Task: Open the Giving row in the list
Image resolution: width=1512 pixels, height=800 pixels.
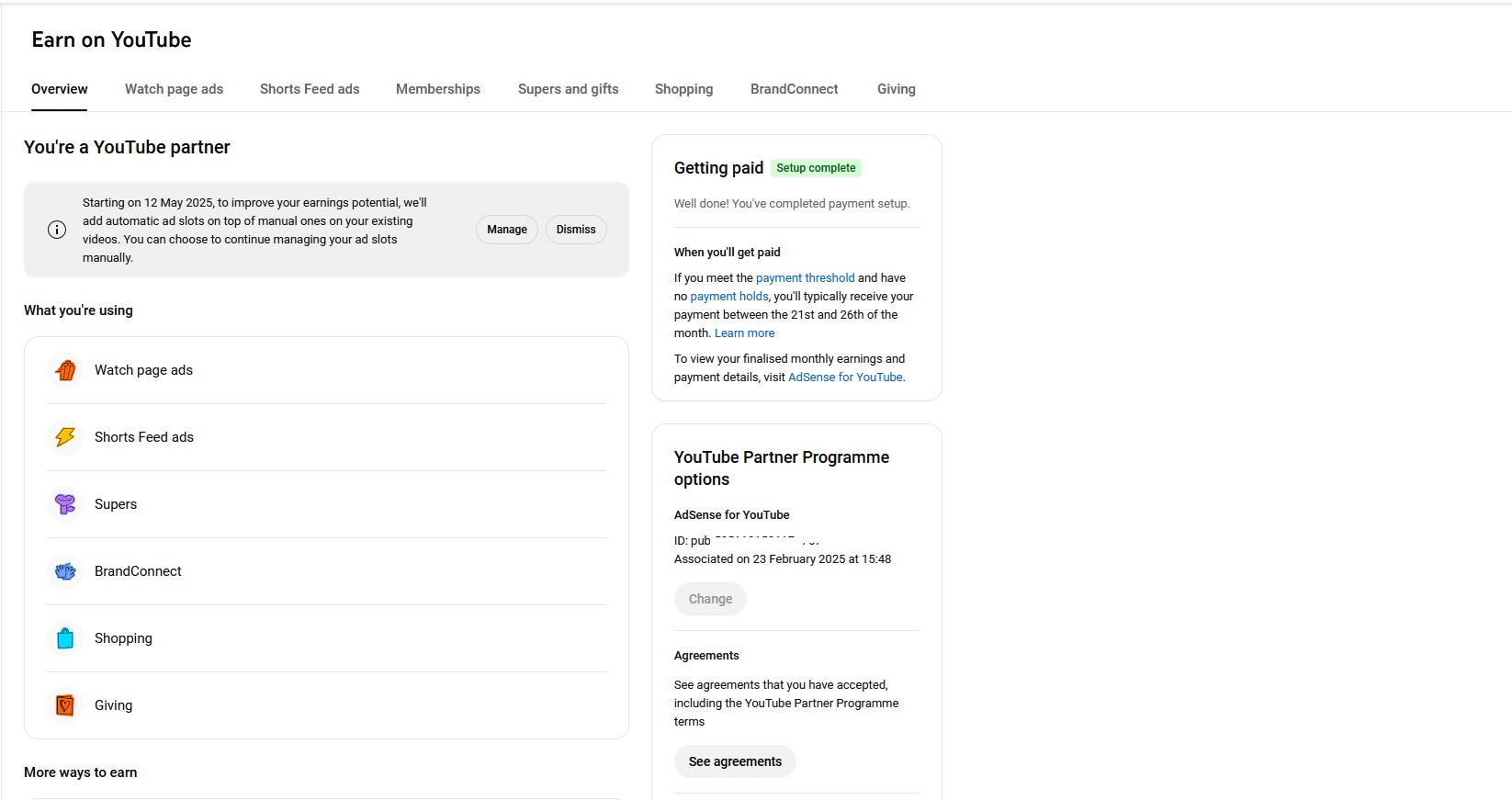Action: 326,705
